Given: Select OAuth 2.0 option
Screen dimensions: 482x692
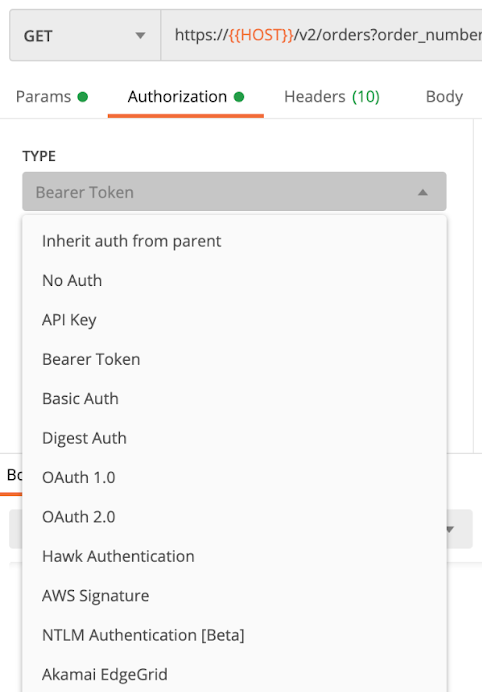Looking at the screenshot, I should (x=234, y=517).
